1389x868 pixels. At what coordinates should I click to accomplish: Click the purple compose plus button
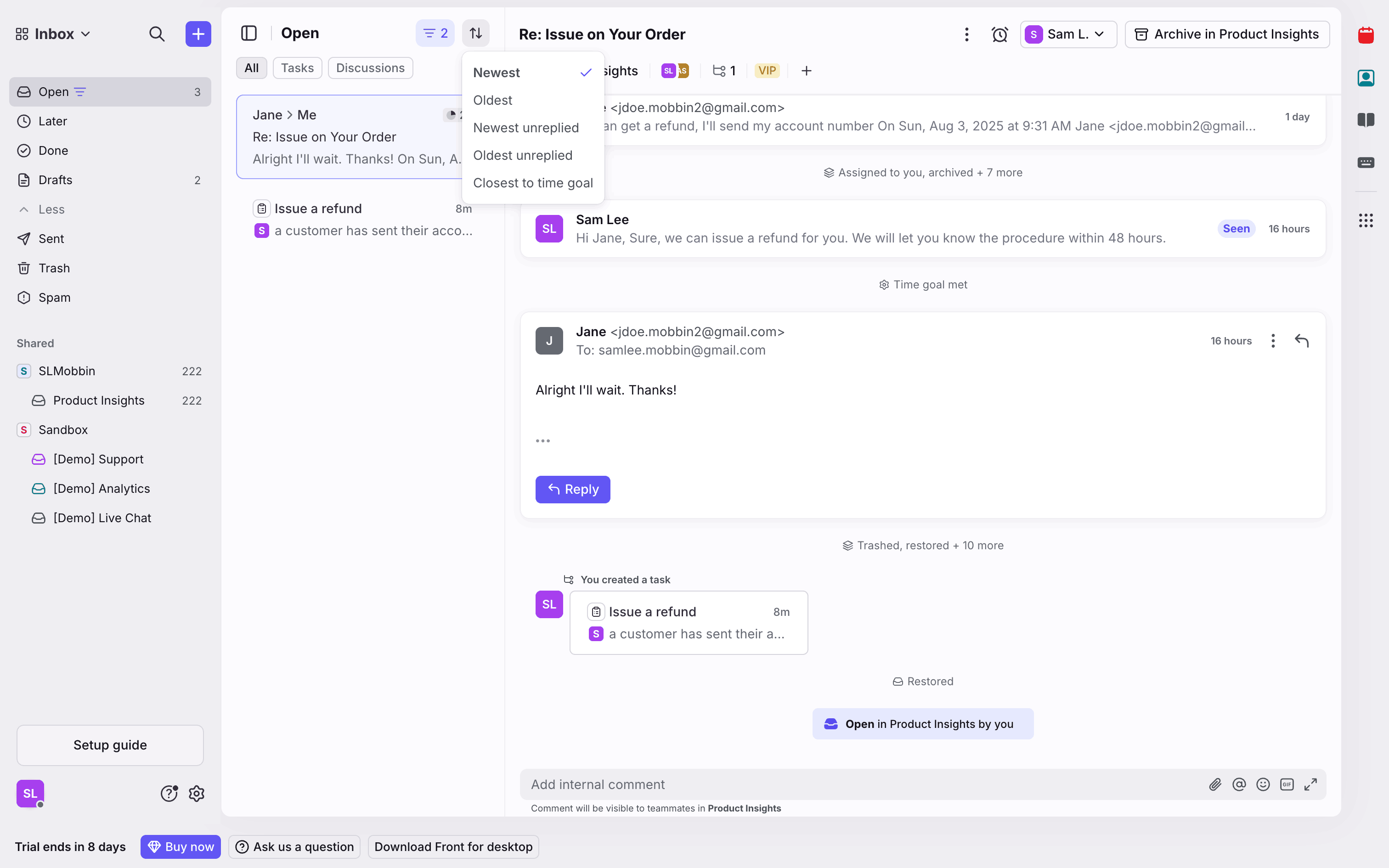198,34
